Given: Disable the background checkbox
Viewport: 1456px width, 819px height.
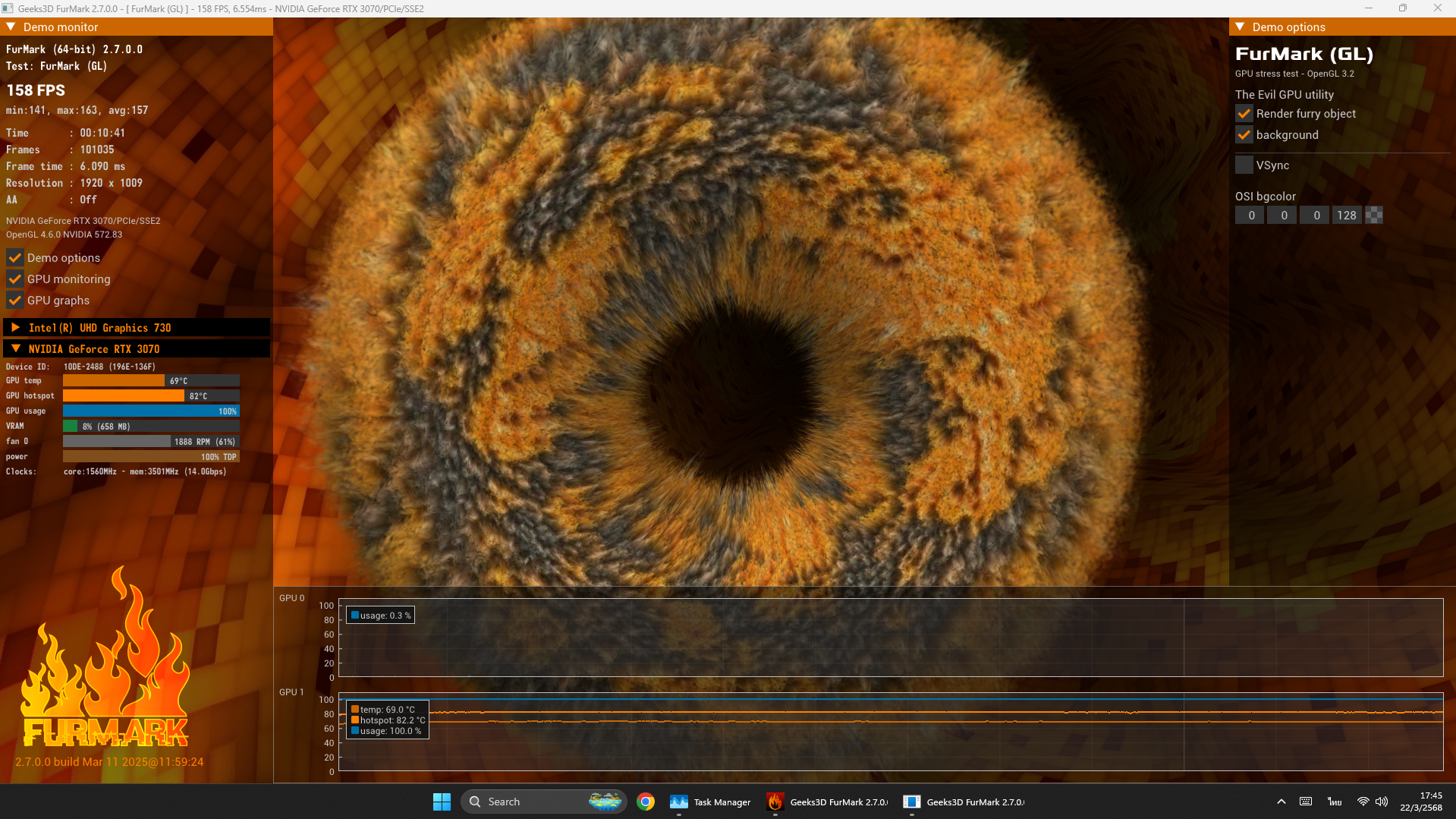Looking at the screenshot, I should tap(1244, 135).
